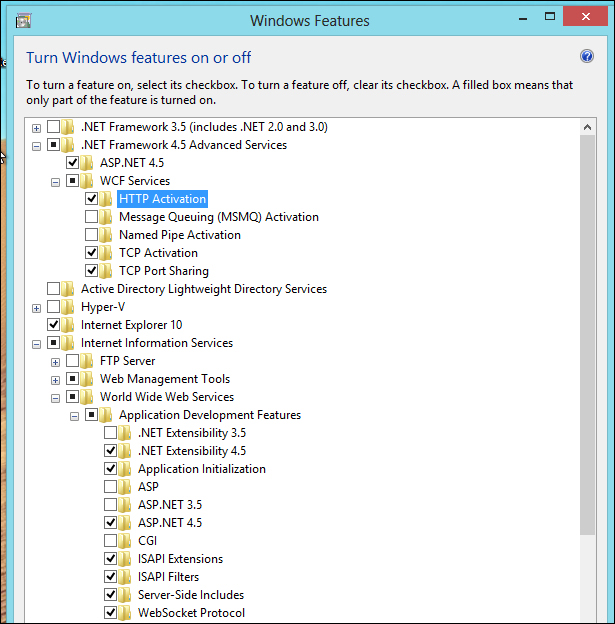Expand the .NET Framework 3.5 node
Viewport: 615px width, 624px height.
pos(37,127)
